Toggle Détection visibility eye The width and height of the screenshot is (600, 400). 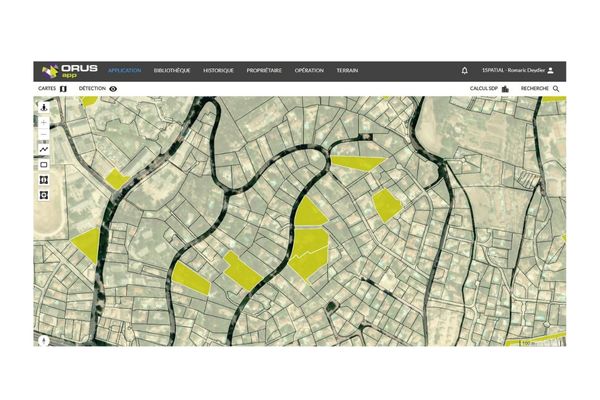[x=113, y=89]
